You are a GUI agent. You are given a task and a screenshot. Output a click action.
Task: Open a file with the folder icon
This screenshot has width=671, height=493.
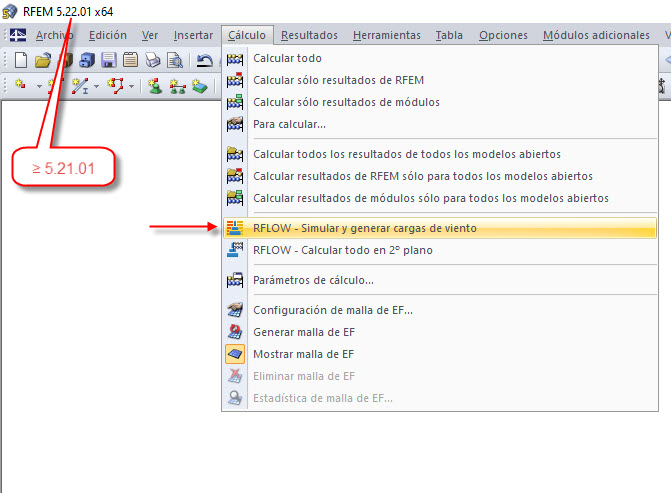coord(43,60)
